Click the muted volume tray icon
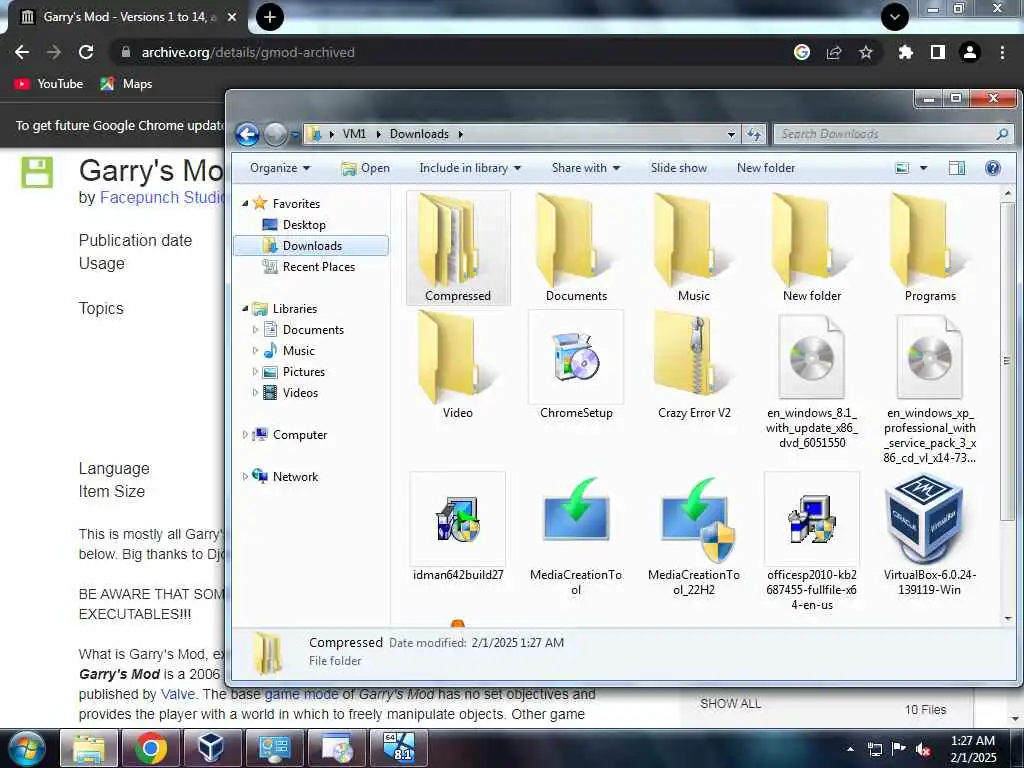 pos(923,749)
